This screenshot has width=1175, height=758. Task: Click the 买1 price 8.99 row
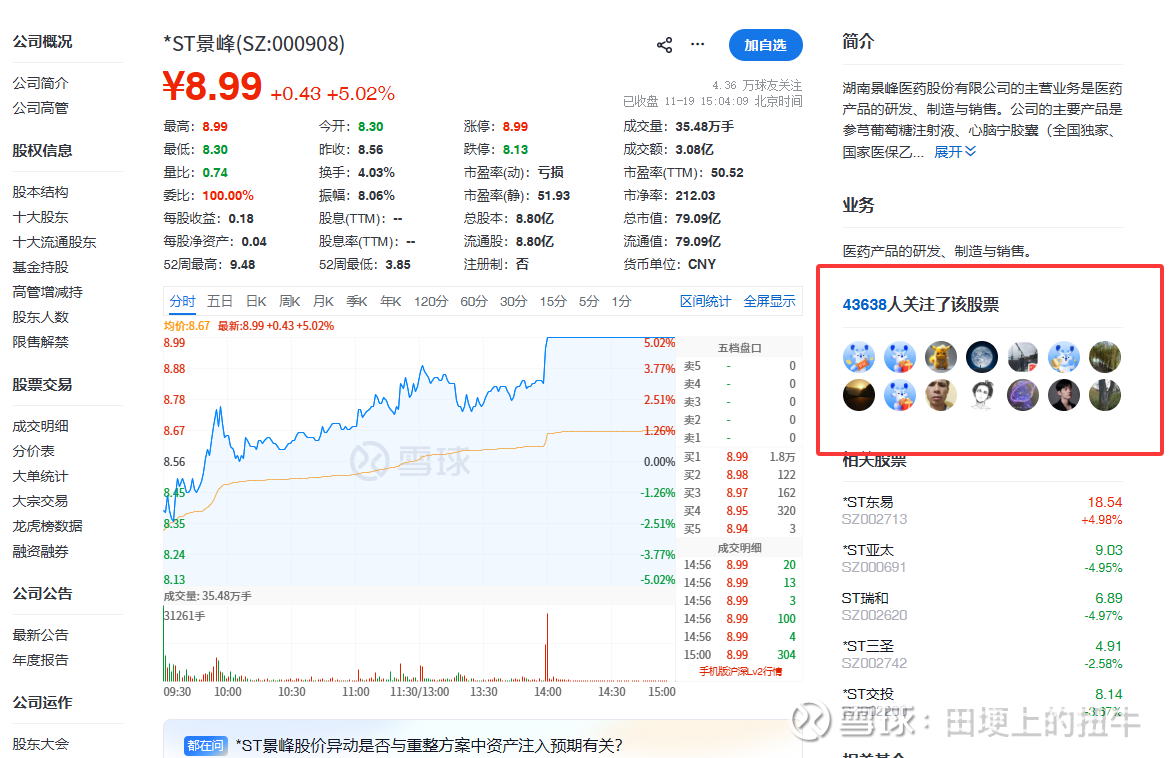(740, 457)
